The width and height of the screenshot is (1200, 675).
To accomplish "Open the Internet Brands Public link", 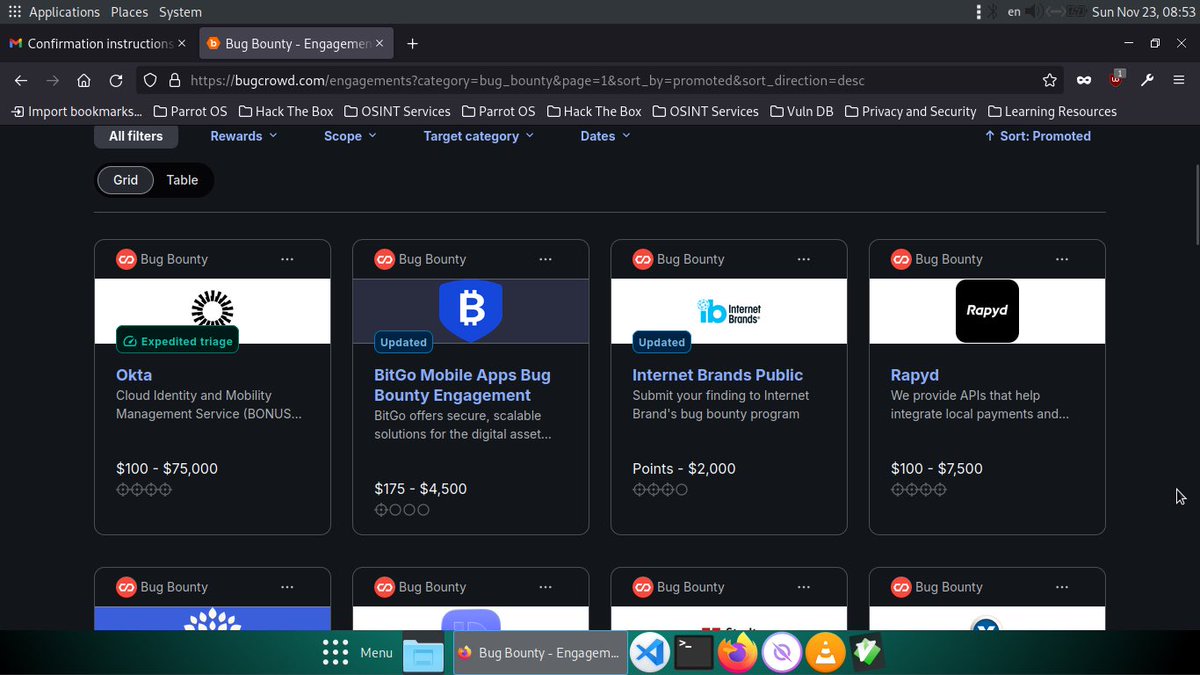I will 718,375.
